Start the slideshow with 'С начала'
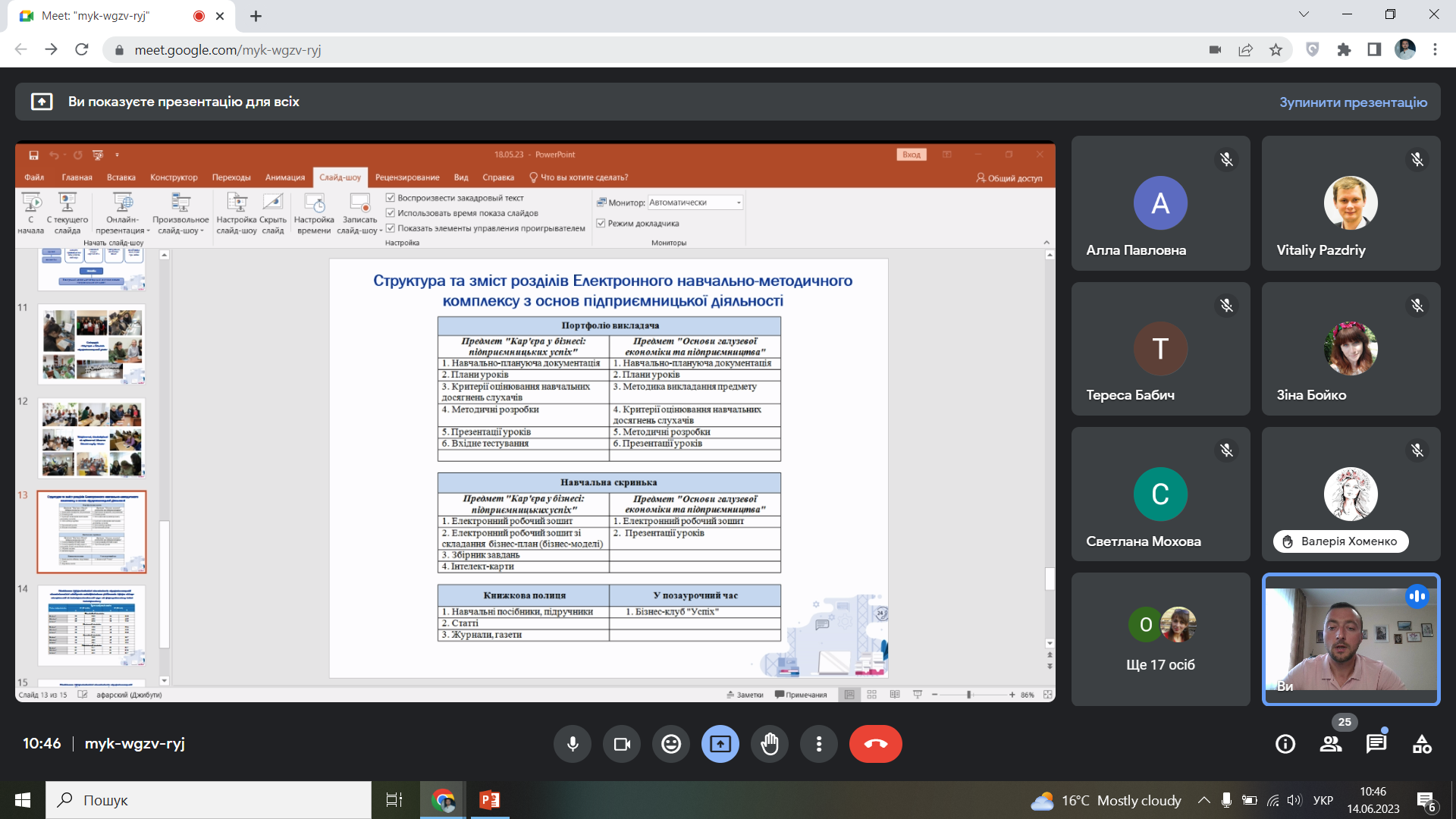This screenshot has height=819, width=1456. 31,213
